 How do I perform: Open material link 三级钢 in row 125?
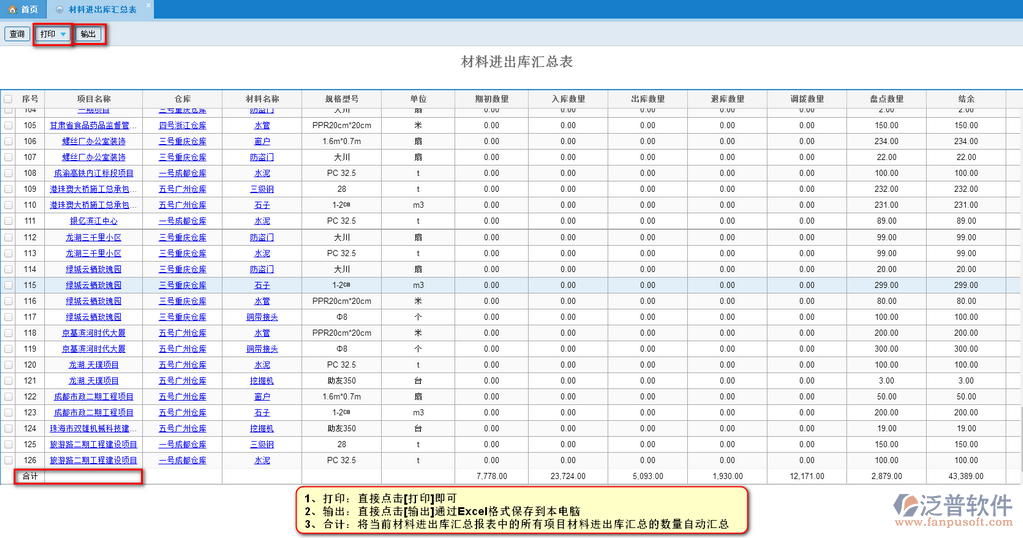pos(262,445)
